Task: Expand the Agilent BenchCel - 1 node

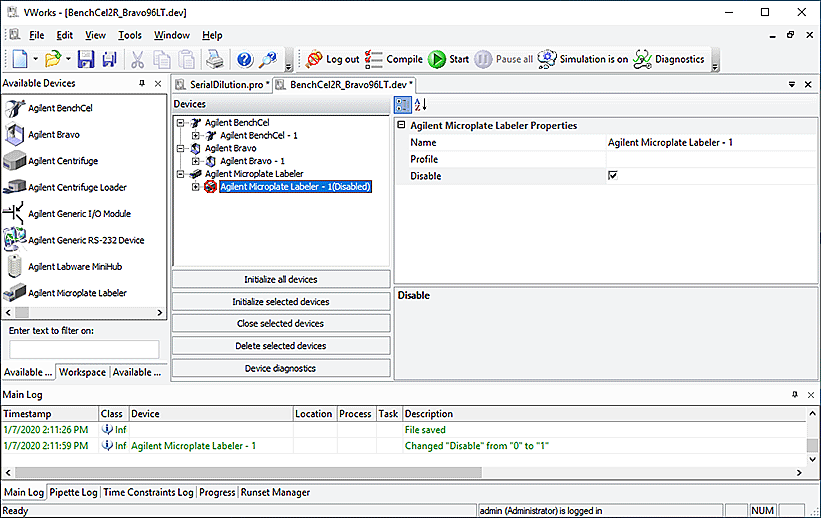Action: (195, 136)
